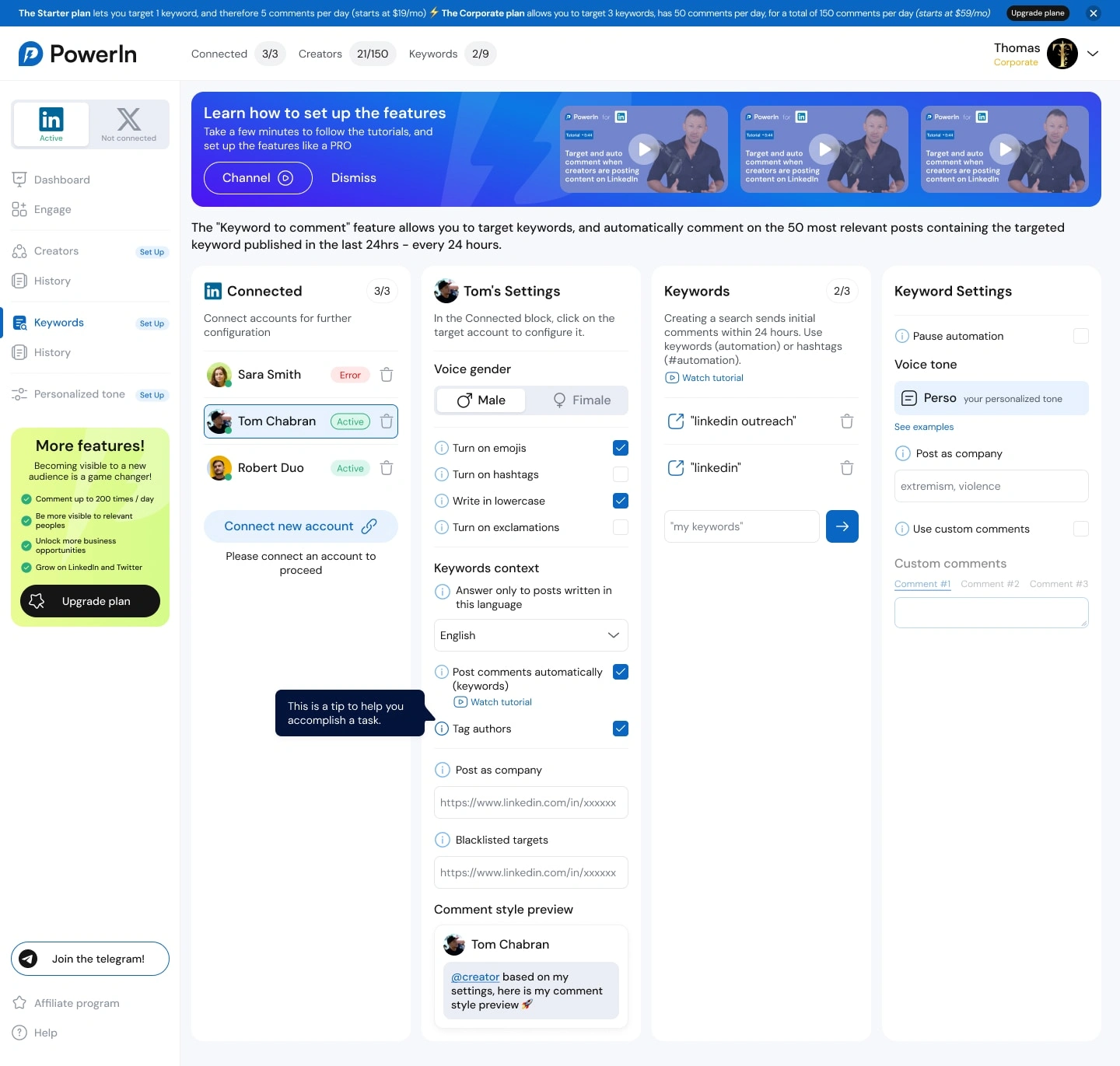
Task: Open the See examples link
Action: click(x=924, y=427)
